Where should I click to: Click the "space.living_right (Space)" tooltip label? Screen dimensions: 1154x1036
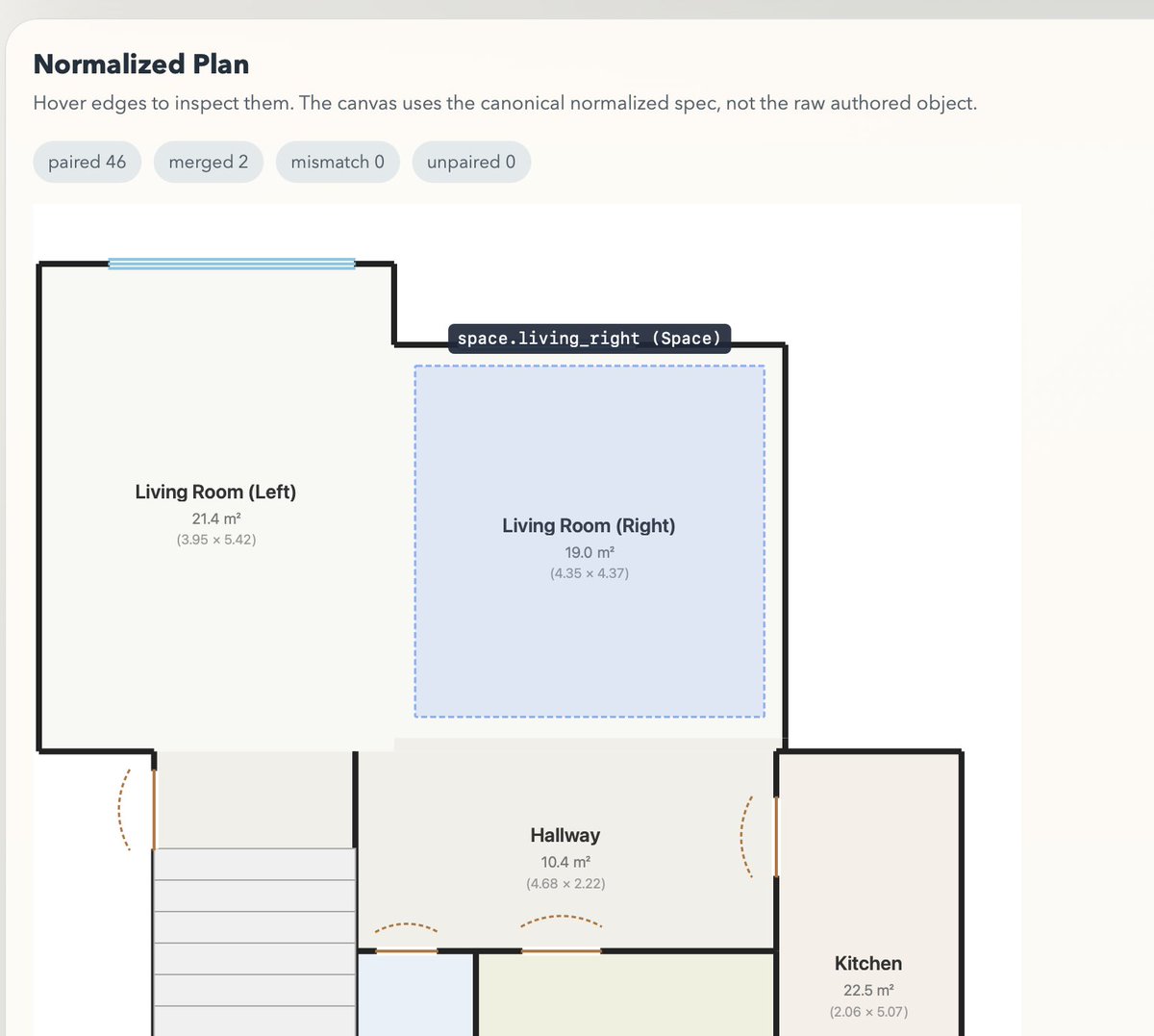click(590, 339)
